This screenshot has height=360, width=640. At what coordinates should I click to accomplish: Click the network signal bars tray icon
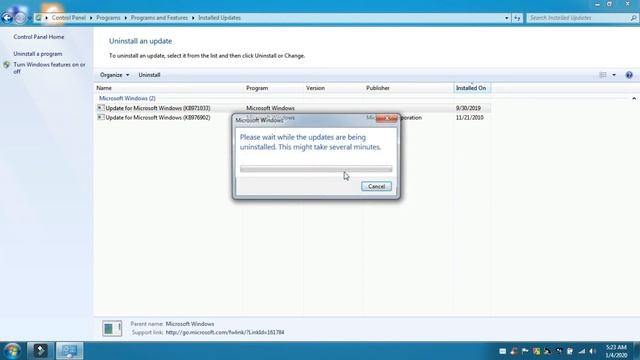[x=582, y=351]
